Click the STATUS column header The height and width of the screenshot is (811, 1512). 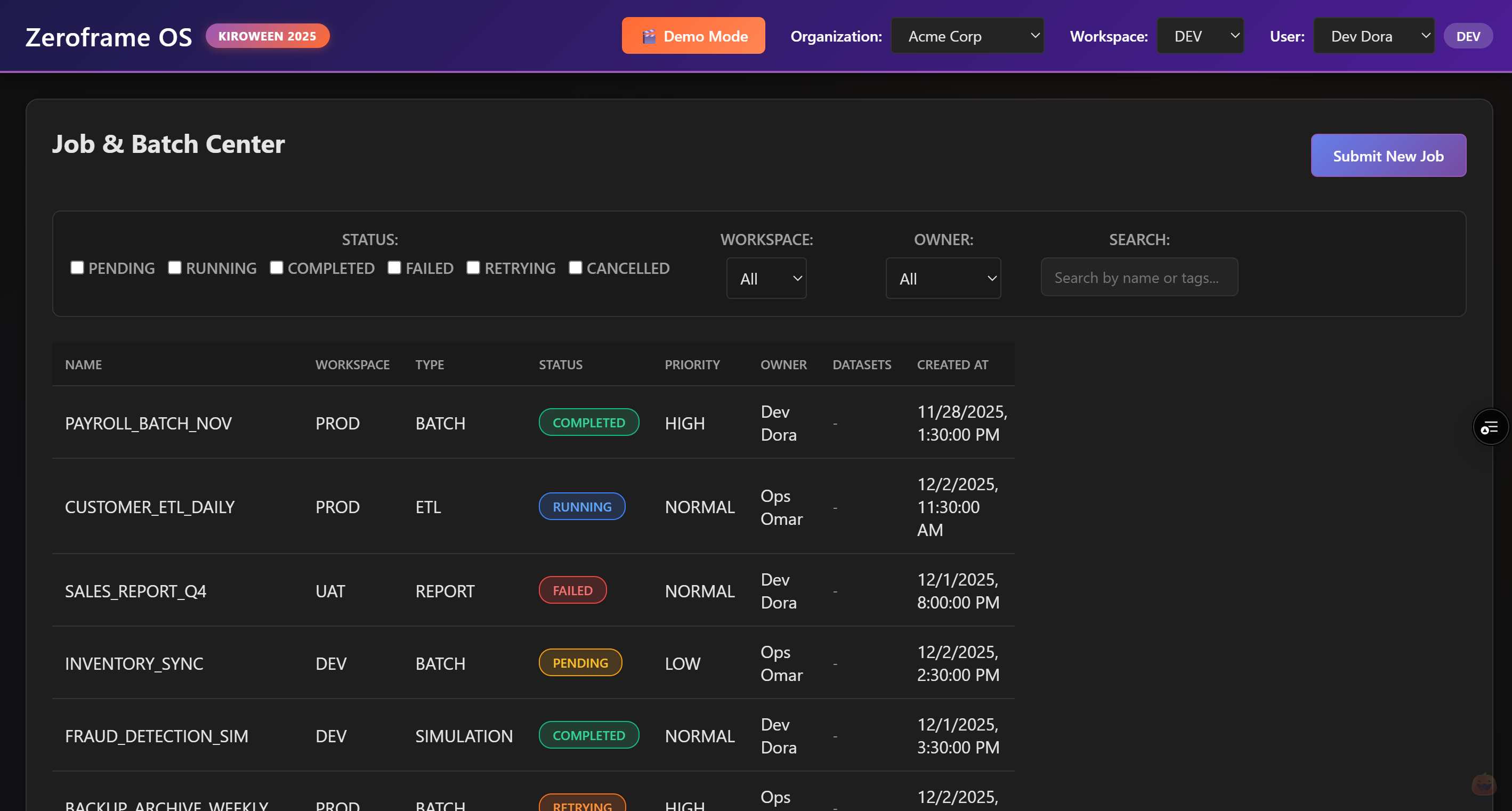pos(560,364)
